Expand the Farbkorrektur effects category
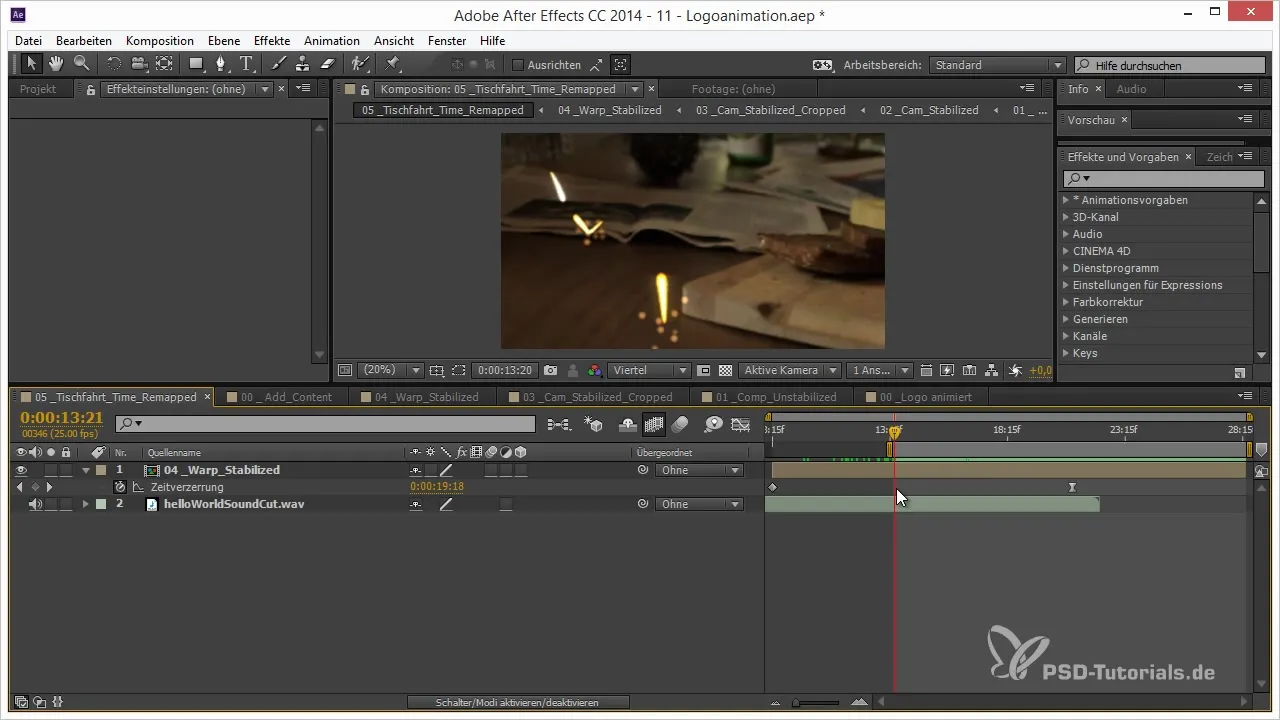Screen dimensions: 1280x720 click(1066, 302)
